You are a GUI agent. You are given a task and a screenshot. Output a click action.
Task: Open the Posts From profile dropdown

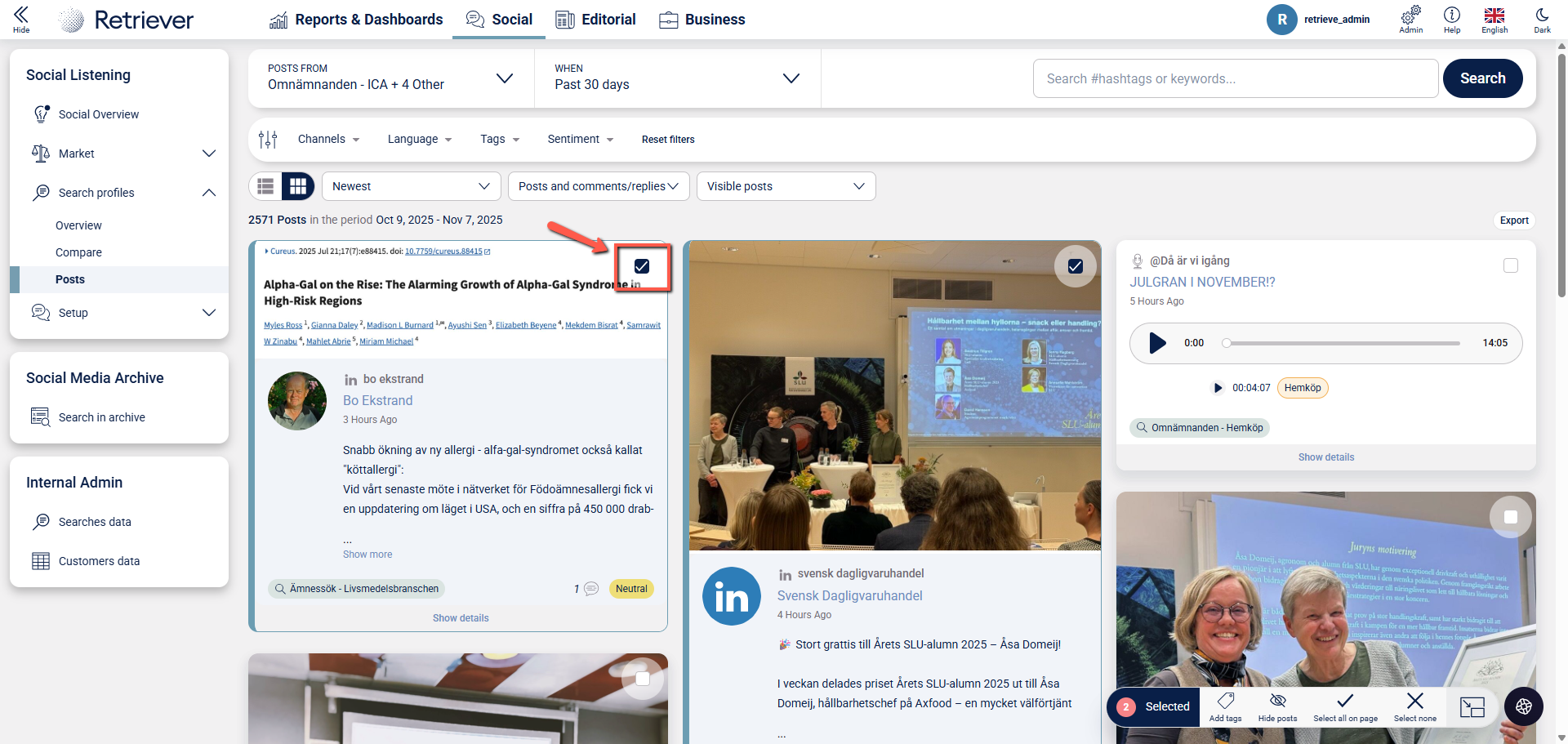391,78
